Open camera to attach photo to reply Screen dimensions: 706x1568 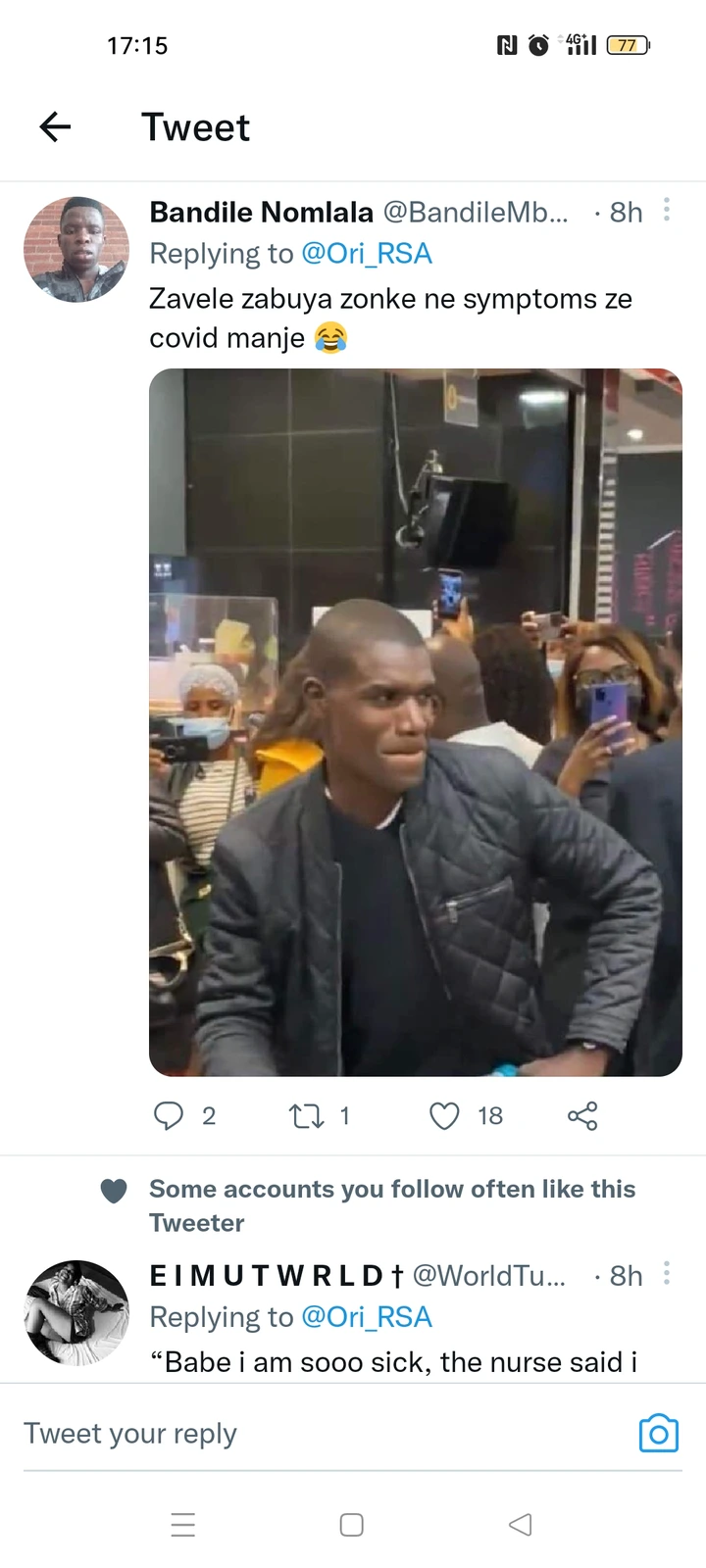(658, 1433)
